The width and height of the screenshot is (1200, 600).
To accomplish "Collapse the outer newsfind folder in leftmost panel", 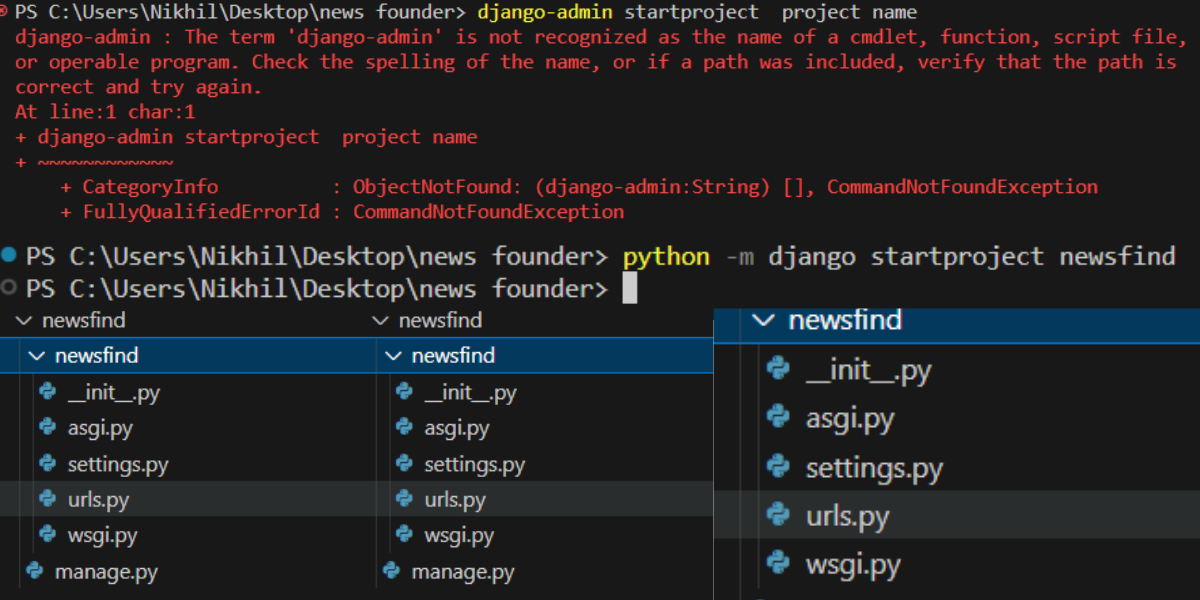I will (24, 320).
